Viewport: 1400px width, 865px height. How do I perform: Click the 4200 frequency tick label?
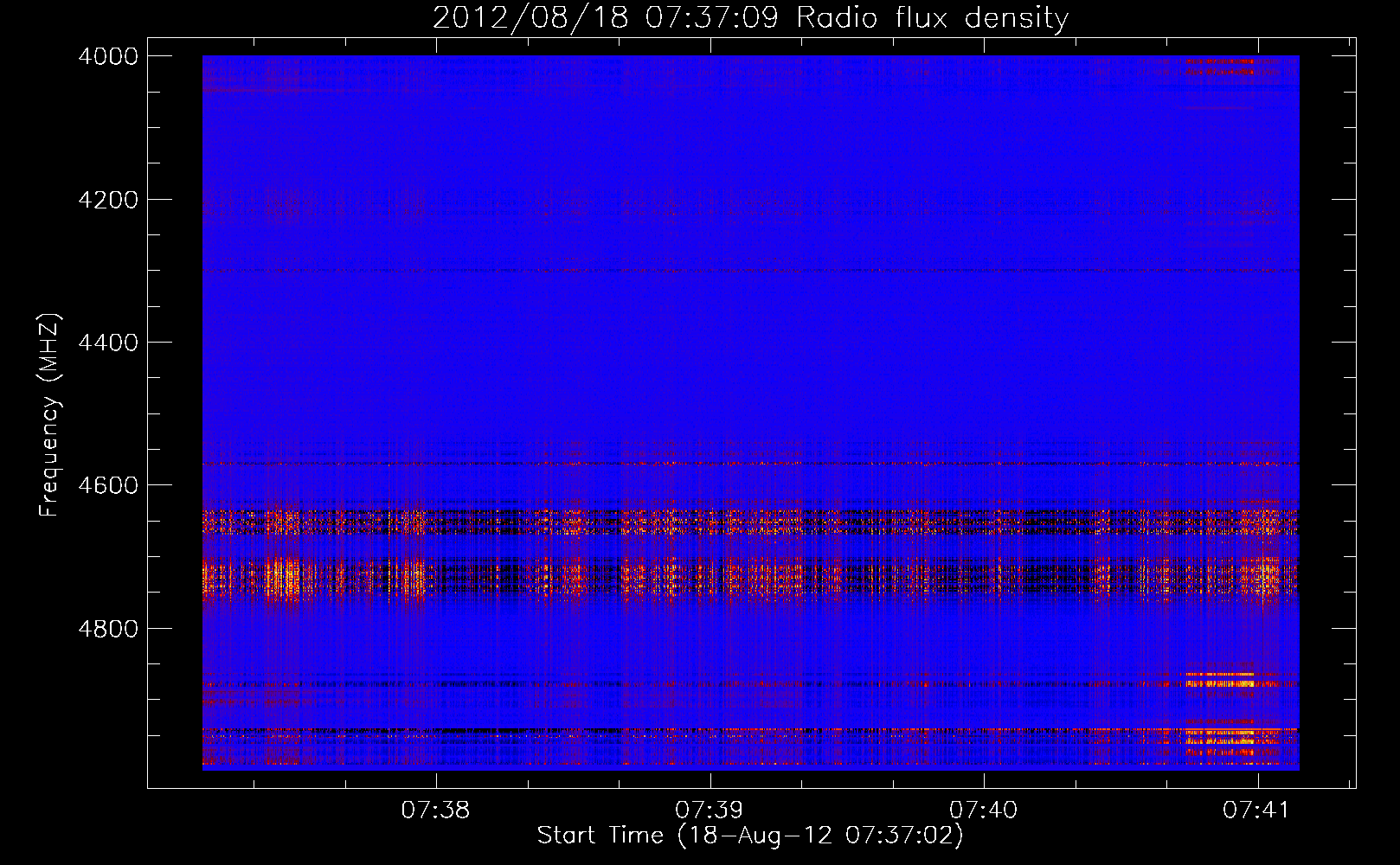click(108, 200)
